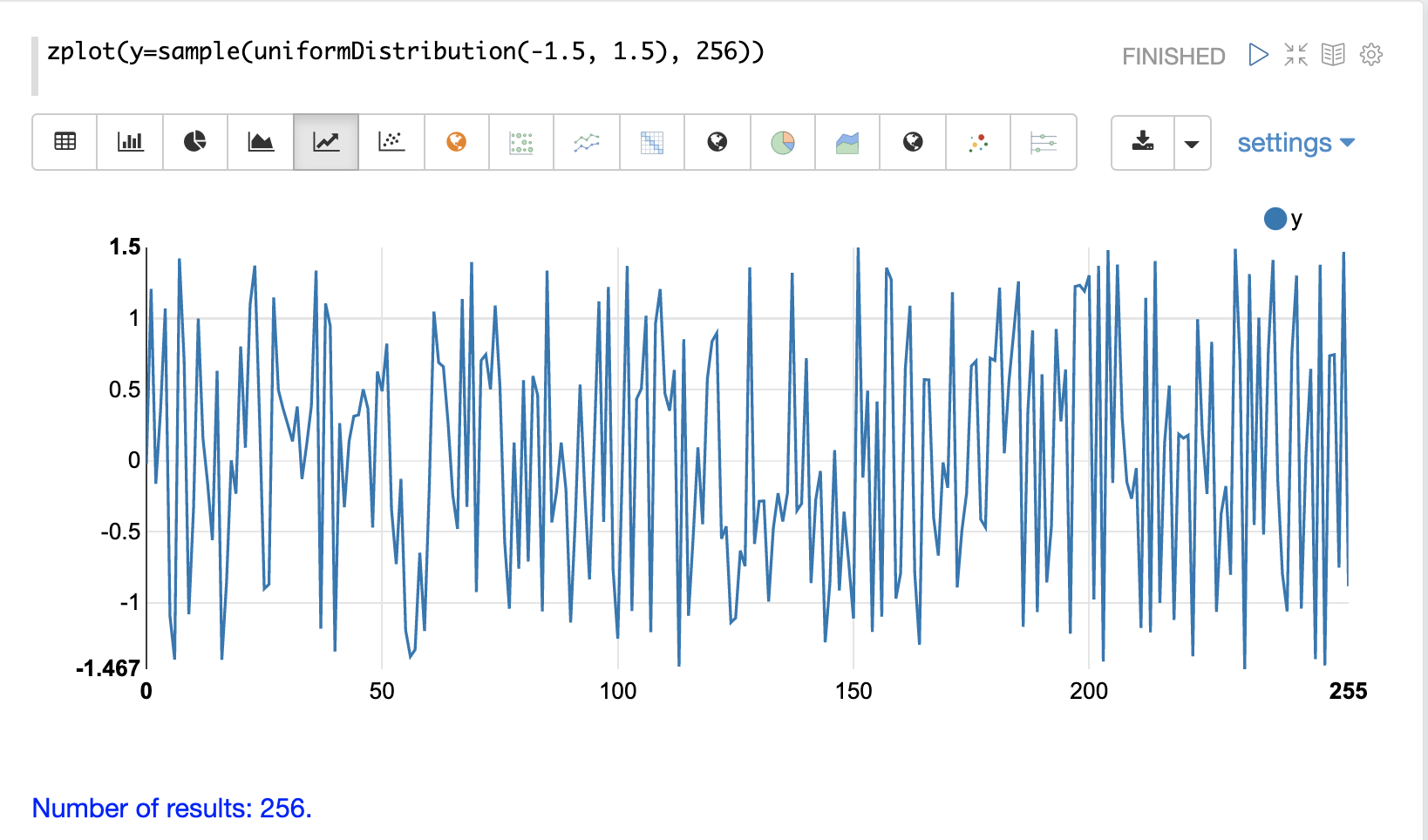This screenshot has height=840, width=1428.
Task: Download the data with the download button
Action: [x=1143, y=142]
